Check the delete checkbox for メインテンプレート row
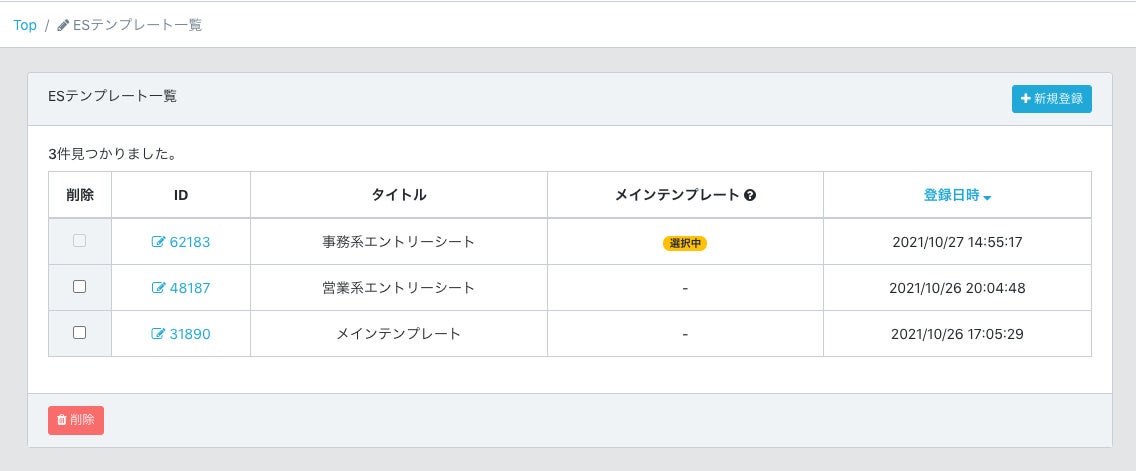The height and width of the screenshot is (471, 1136). [80, 333]
